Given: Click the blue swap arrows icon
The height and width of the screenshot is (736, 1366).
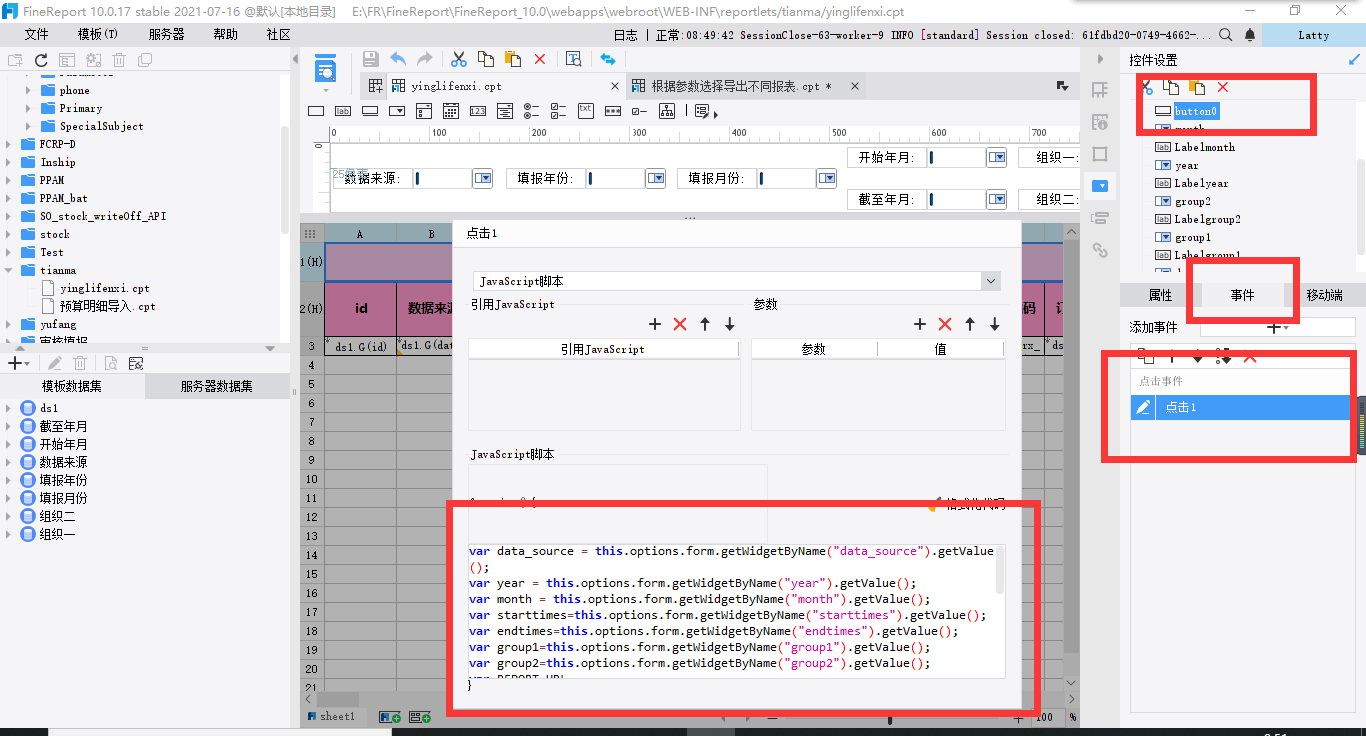Looking at the screenshot, I should [607, 59].
